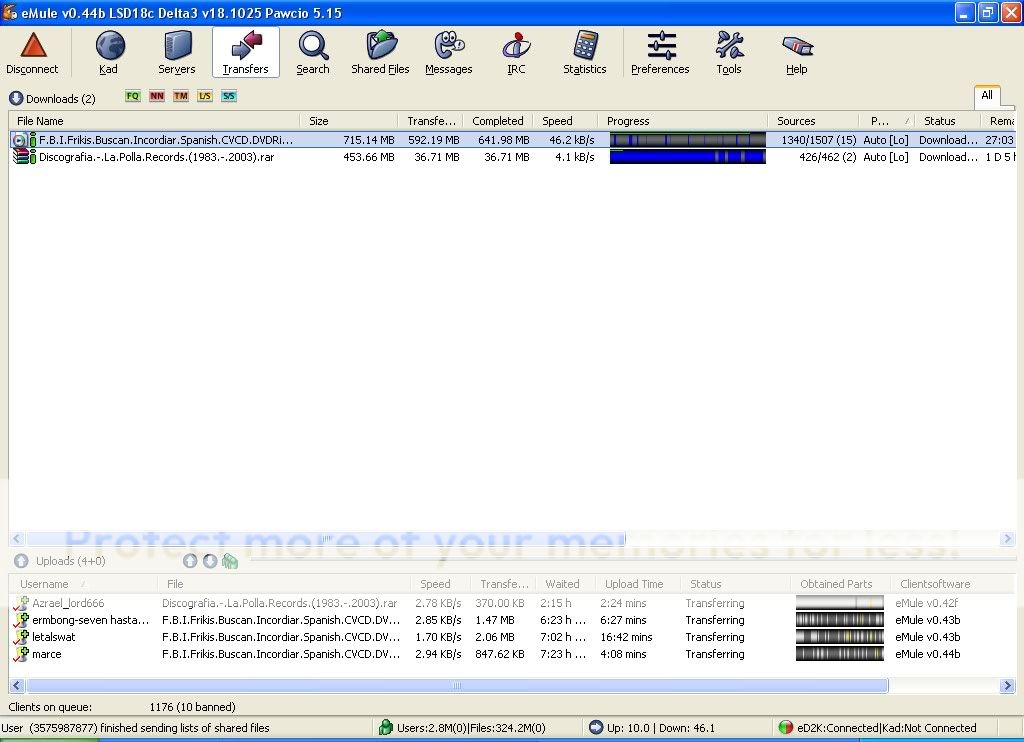The width and height of the screenshot is (1024, 742).
Task: Sort downloads by Completed column
Action: 498,121
